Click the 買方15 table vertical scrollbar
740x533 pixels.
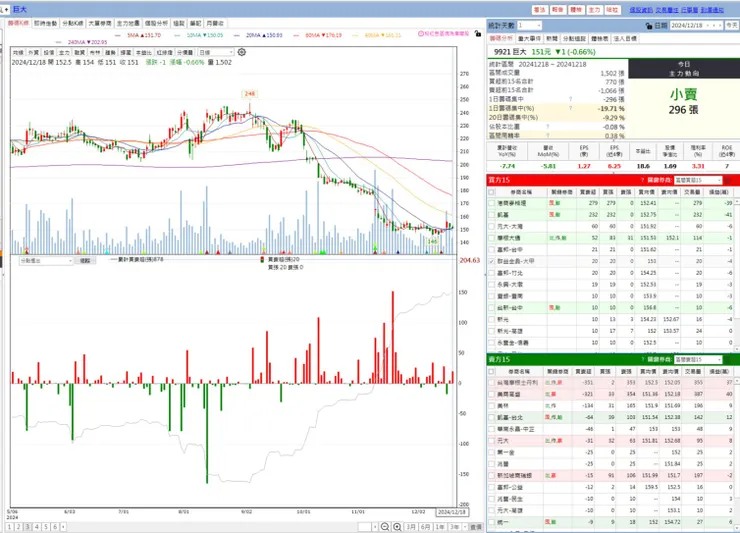(737, 274)
